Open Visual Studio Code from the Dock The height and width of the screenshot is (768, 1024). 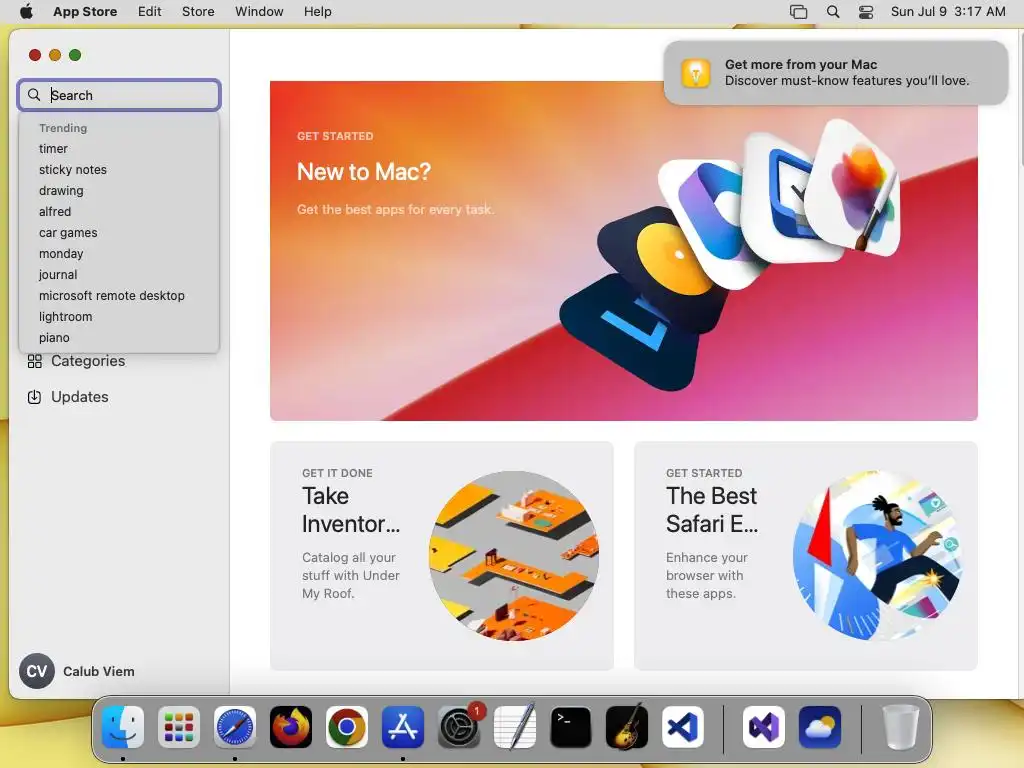[683, 727]
